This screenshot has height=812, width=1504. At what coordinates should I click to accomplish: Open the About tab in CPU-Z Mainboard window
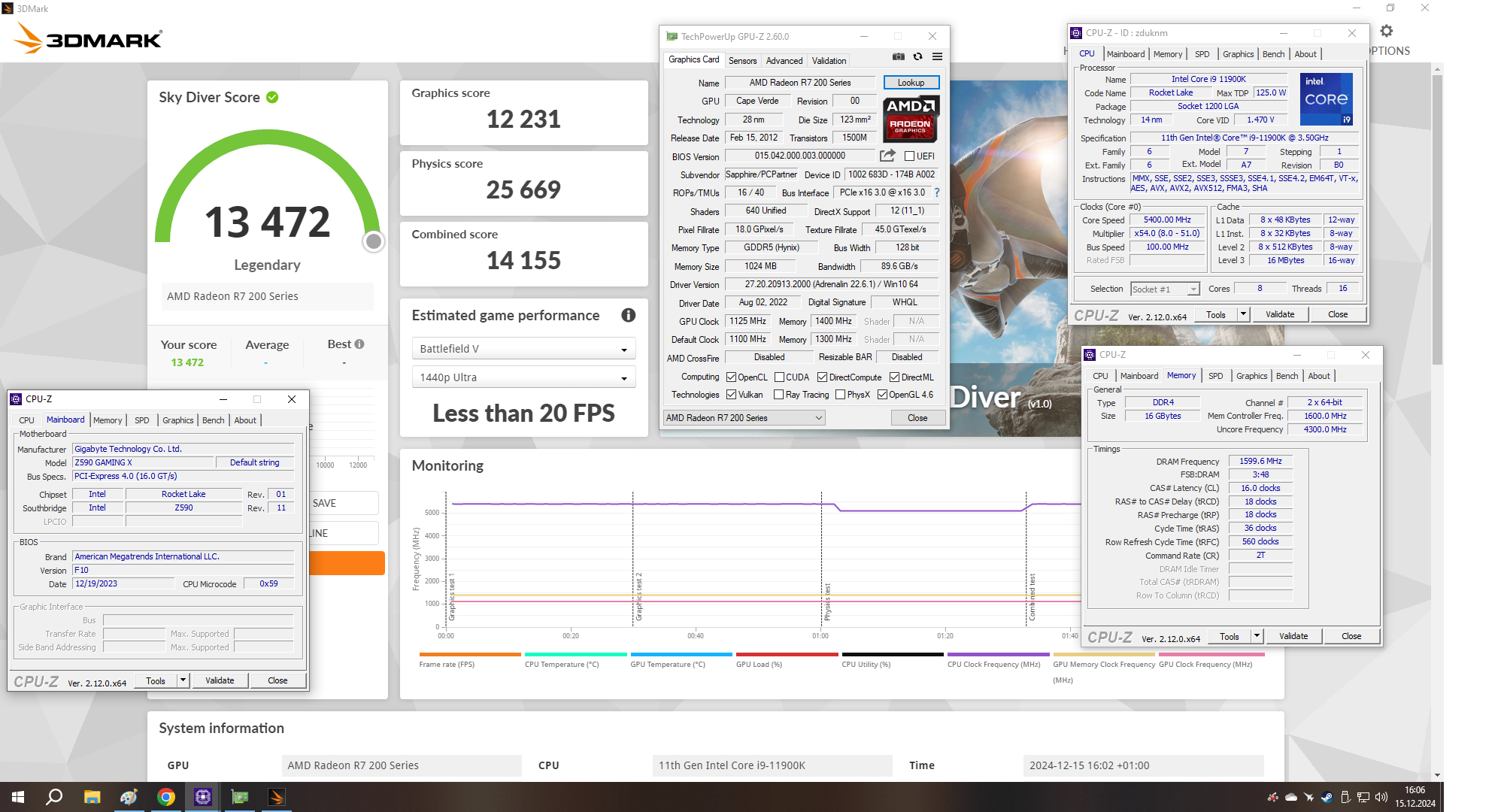(x=245, y=420)
